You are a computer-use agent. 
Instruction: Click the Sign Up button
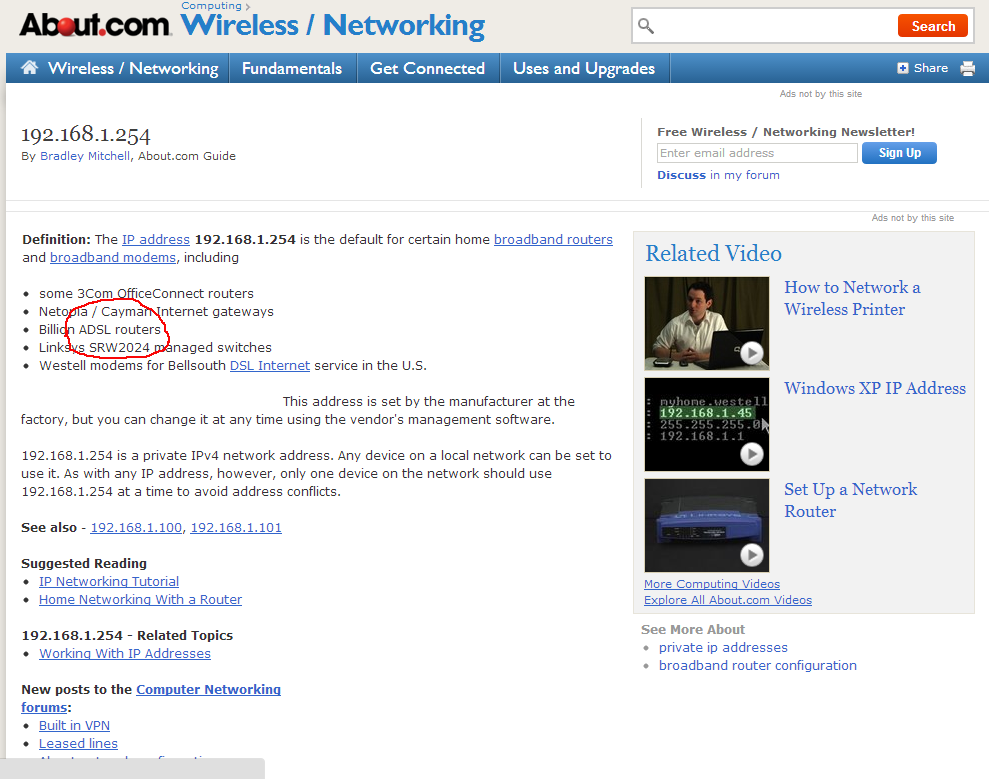click(899, 153)
